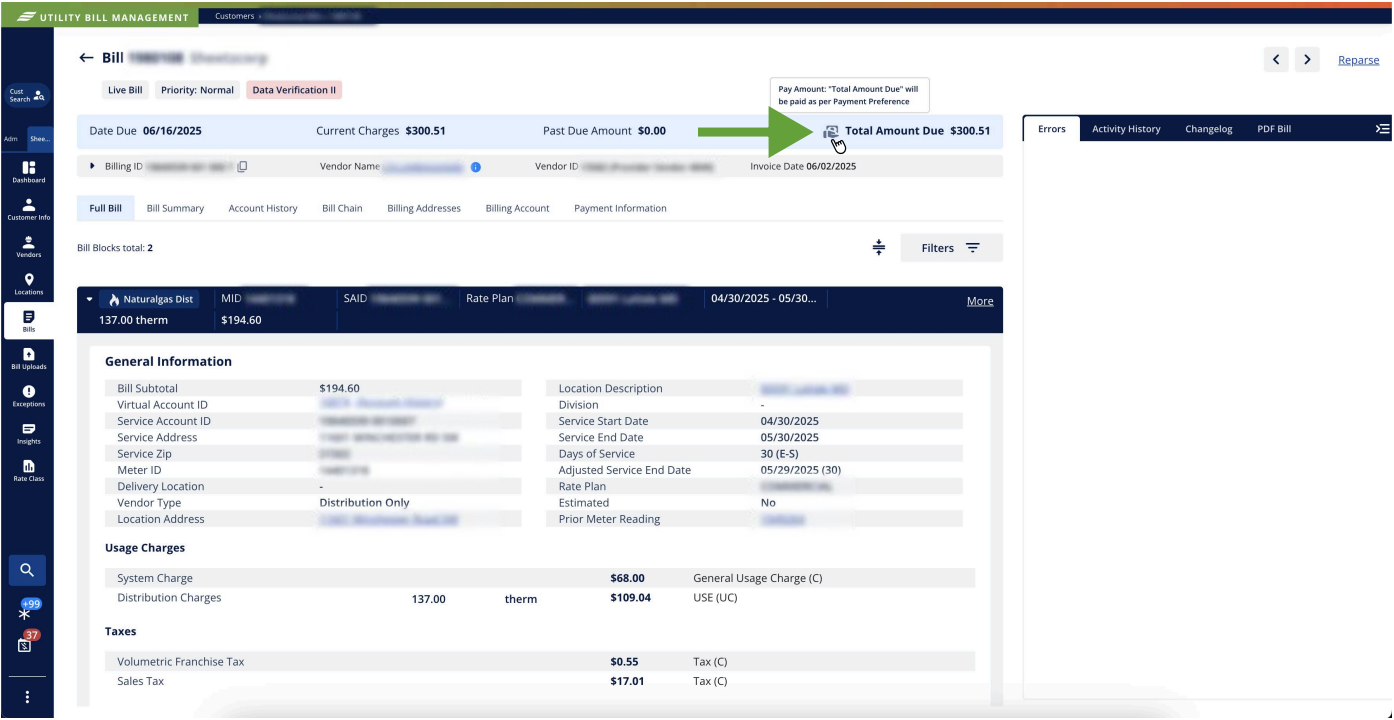Screen dimensions: 1394x720
Task: Open Exceptions in the sidebar
Action: point(27,396)
